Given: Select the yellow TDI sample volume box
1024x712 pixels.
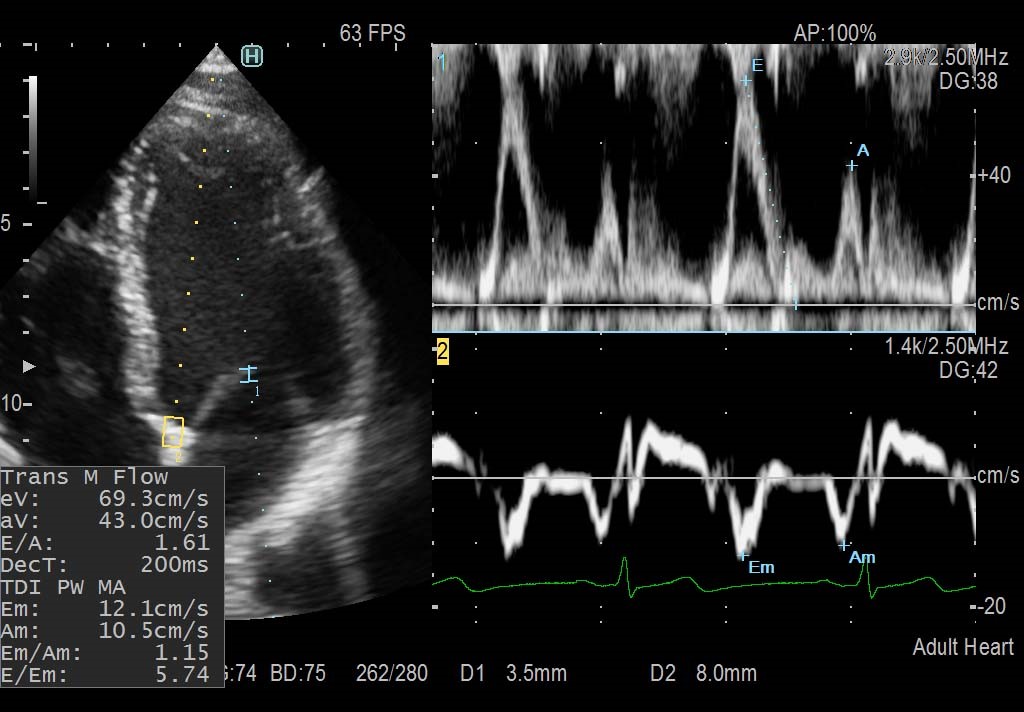Looking at the screenshot, I should pos(173,432).
